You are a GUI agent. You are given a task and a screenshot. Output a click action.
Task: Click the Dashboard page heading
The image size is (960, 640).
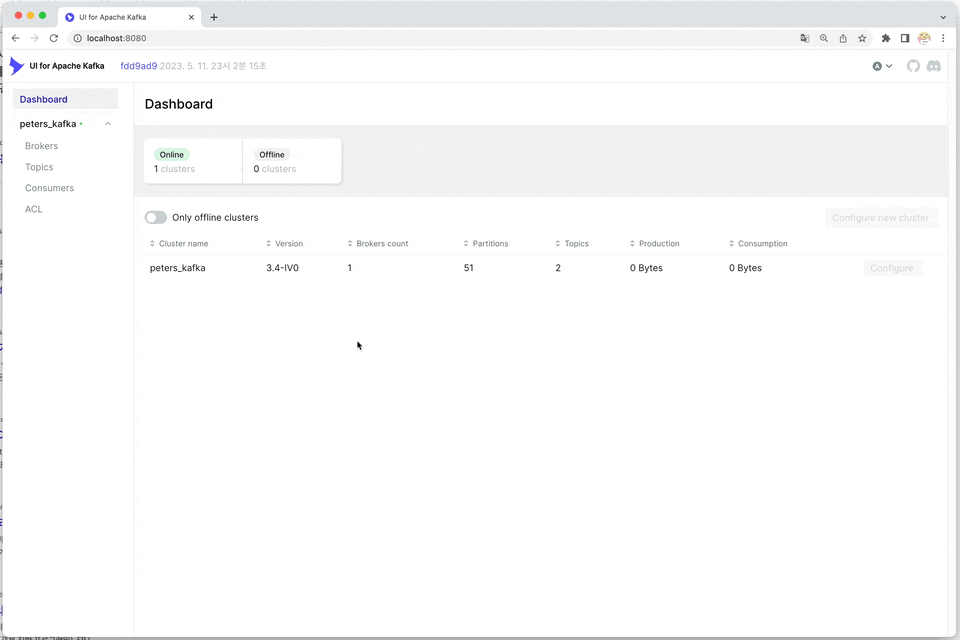point(179,104)
